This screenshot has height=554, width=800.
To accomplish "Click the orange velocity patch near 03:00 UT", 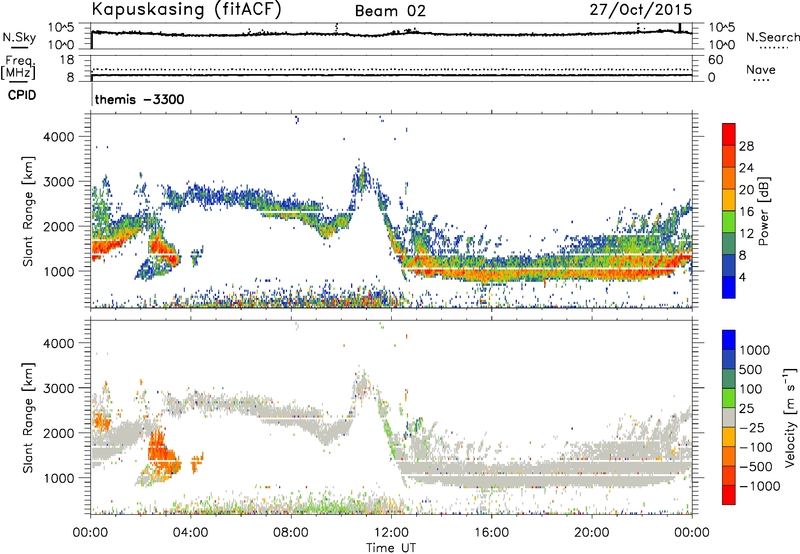I will pos(162,454).
